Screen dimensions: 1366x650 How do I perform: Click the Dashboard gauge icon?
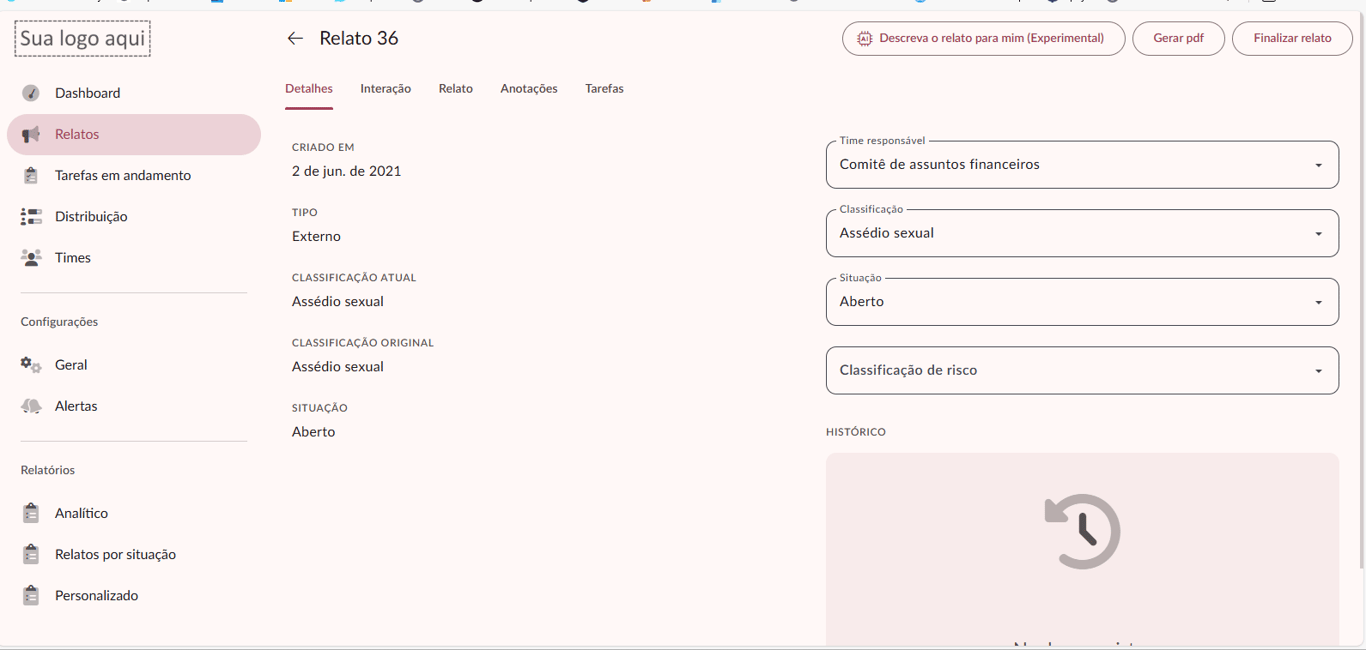tap(31, 93)
